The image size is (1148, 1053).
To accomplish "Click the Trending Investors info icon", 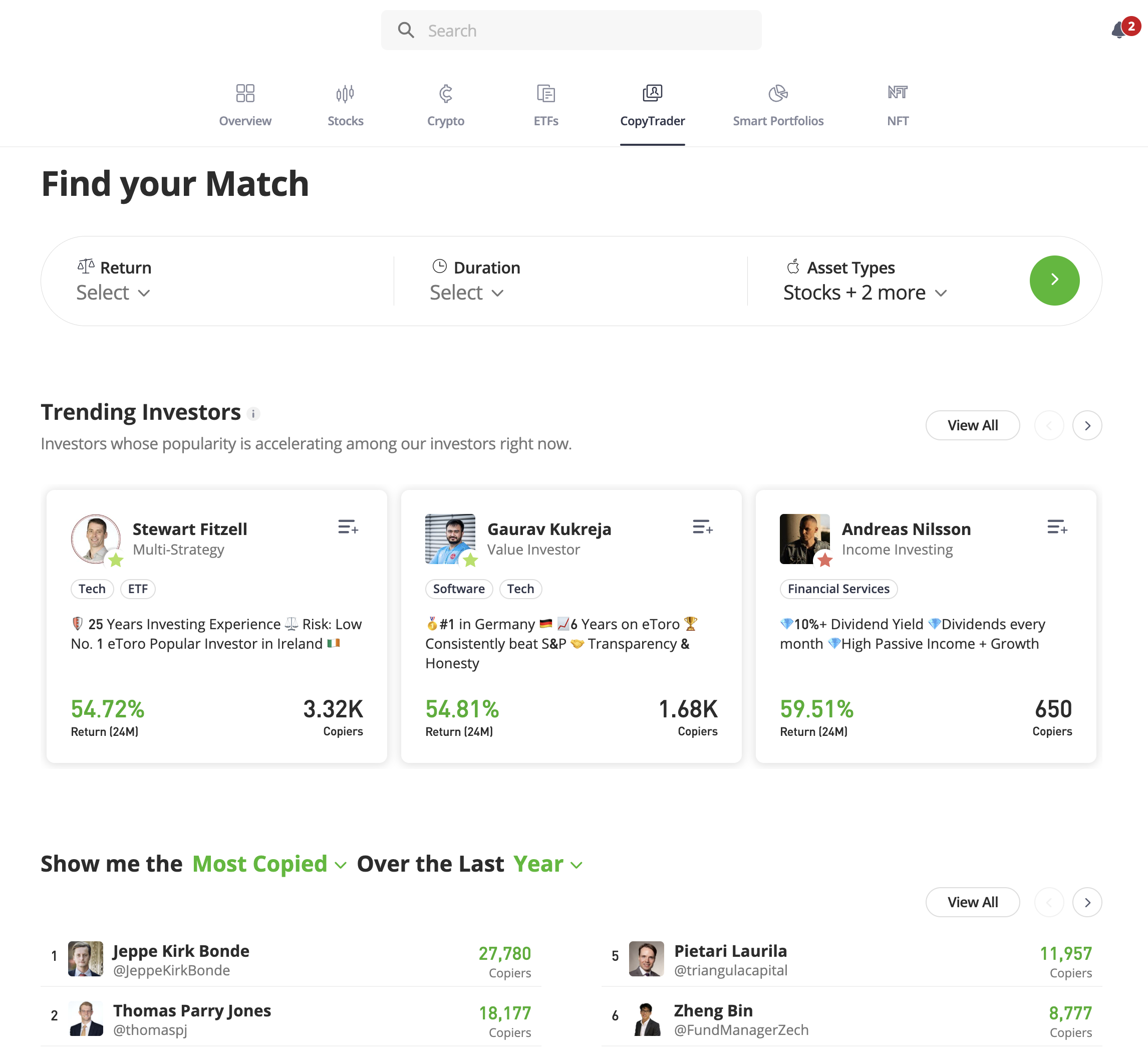I will (253, 414).
